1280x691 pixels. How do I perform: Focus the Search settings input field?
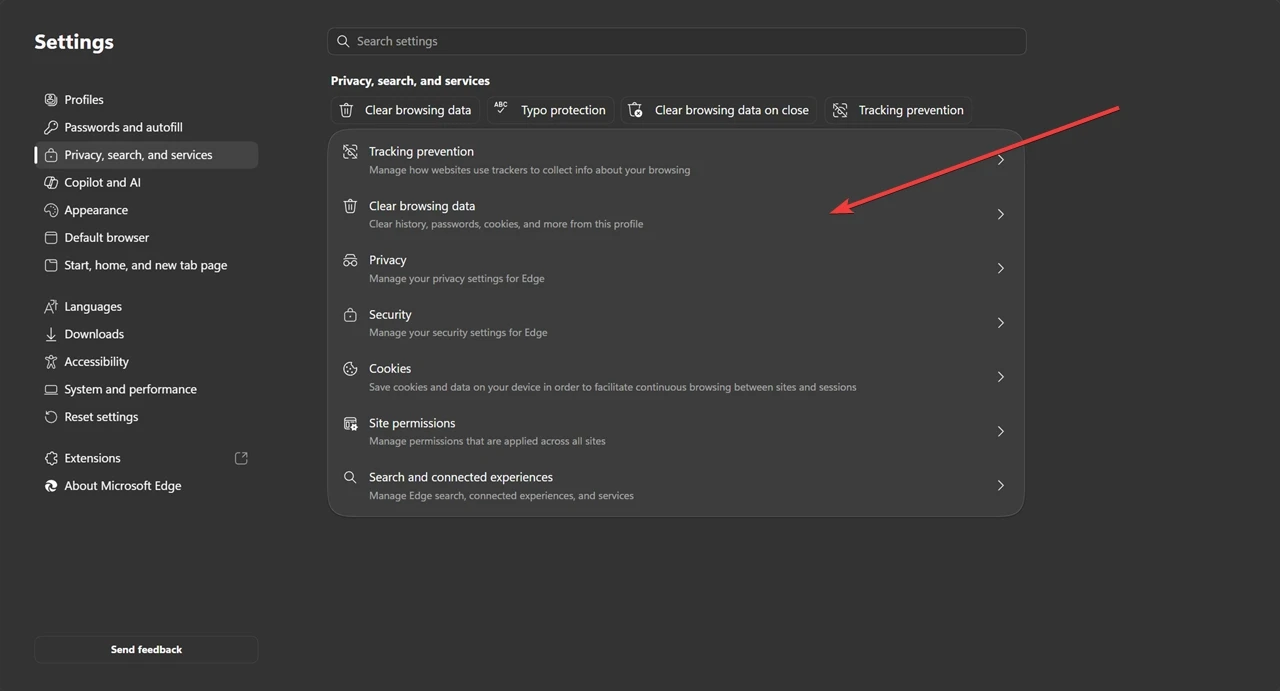point(677,41)
